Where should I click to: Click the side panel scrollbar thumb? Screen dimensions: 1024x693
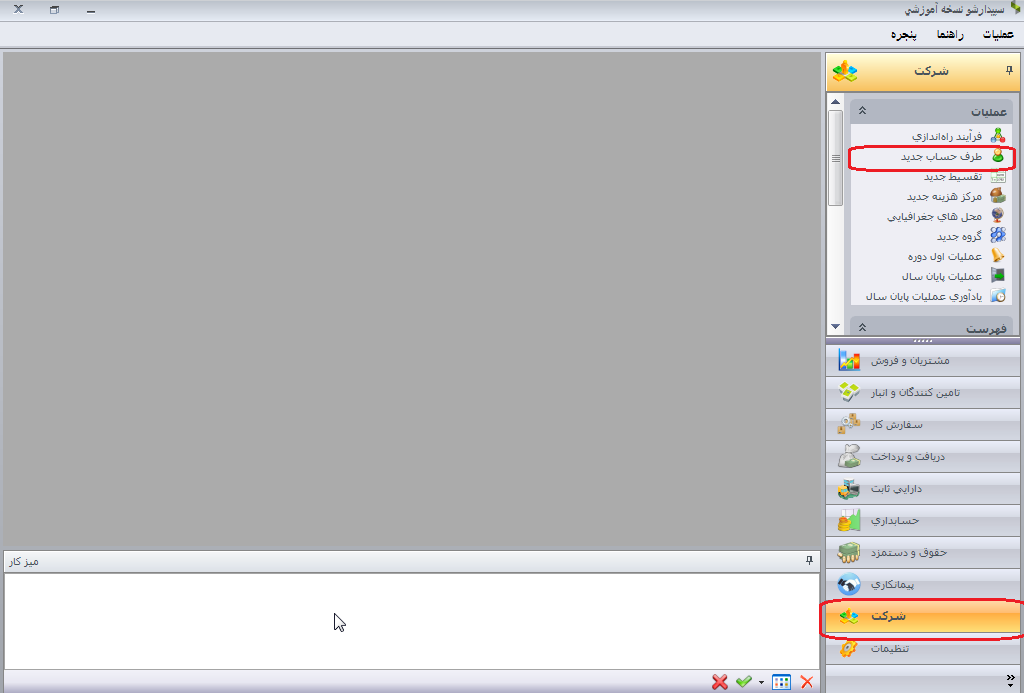click(835, 158)
